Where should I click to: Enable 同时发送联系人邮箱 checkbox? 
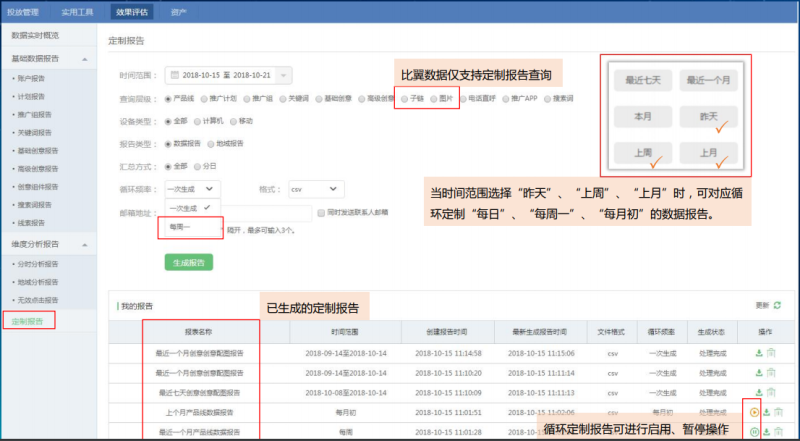pyautogui.click(x=319, y=213)
